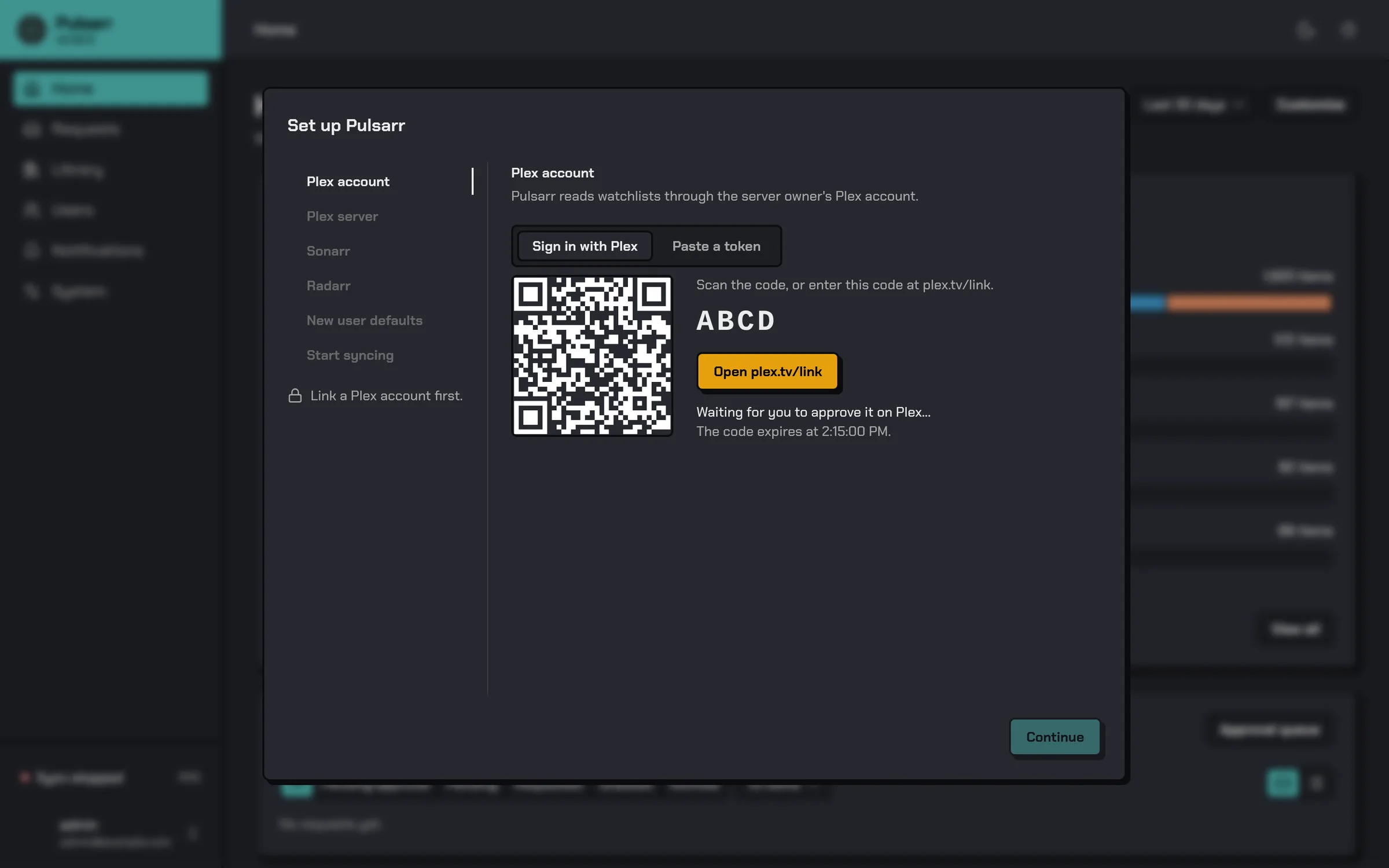Viewport: 1389px width, 868px height.
Task: Click 'Pulsarr reads watchlists' description text
Action: (x=714, y=196)
